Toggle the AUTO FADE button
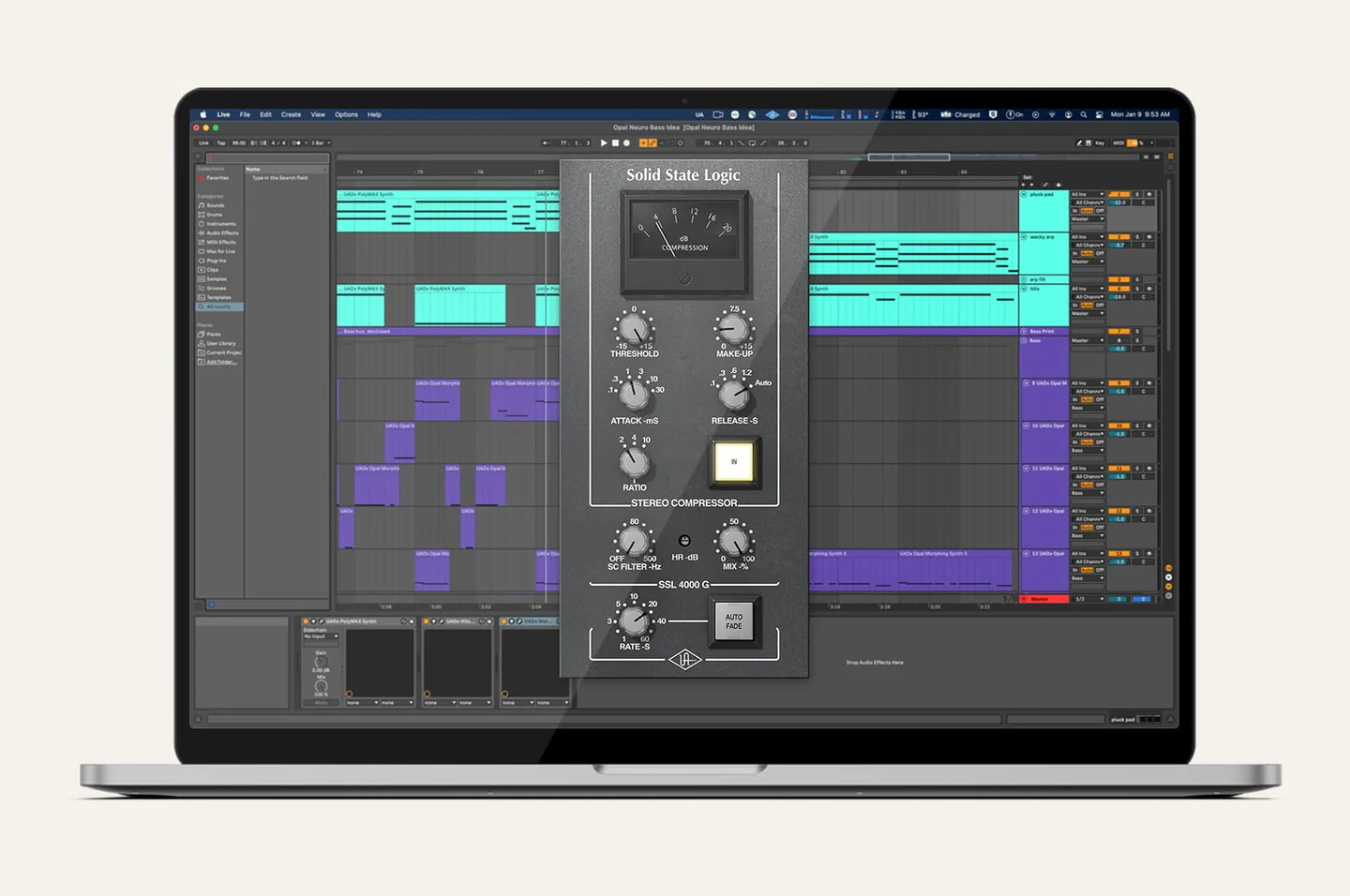 (x=733, y=622)
